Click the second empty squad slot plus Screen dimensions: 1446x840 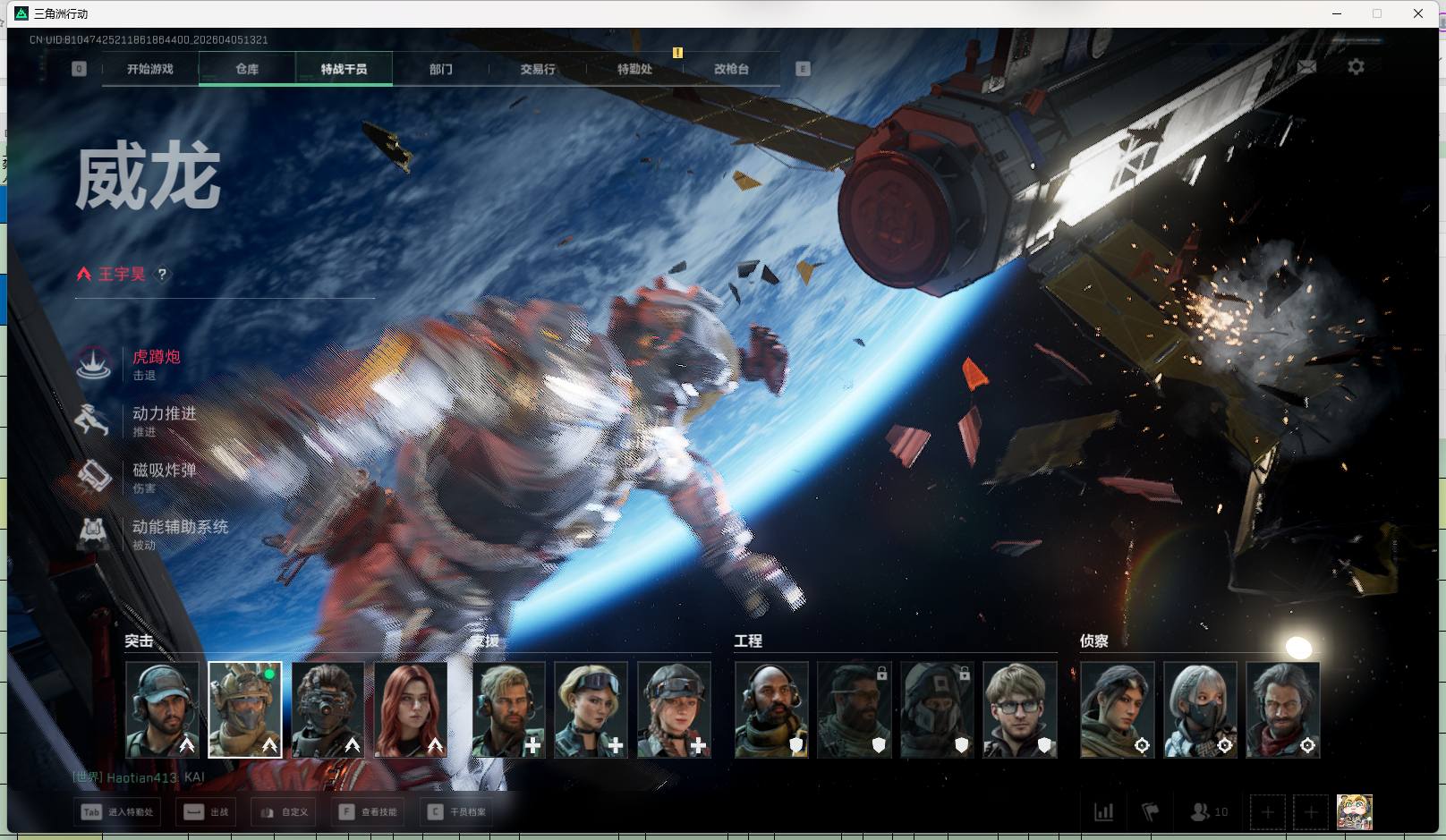1311,812
